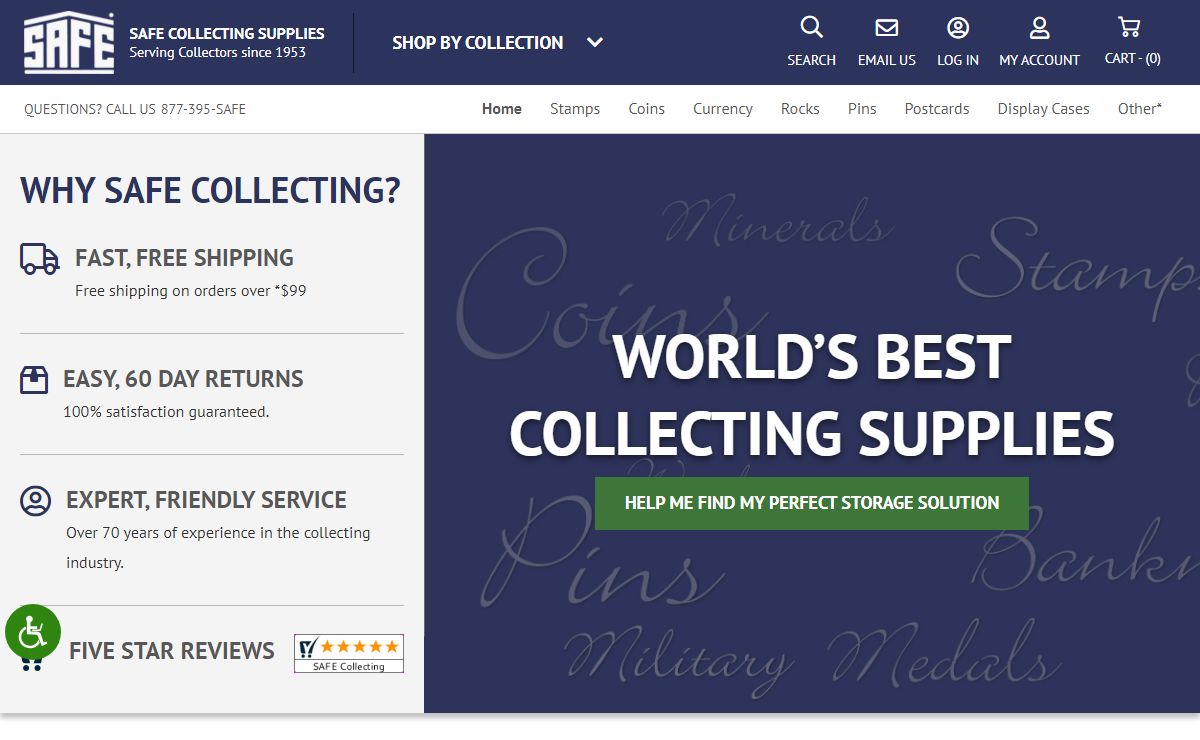Open the Other* category
This screenshot has height=740, width=1200.
pyautogui.click(x=1140, y=109)
